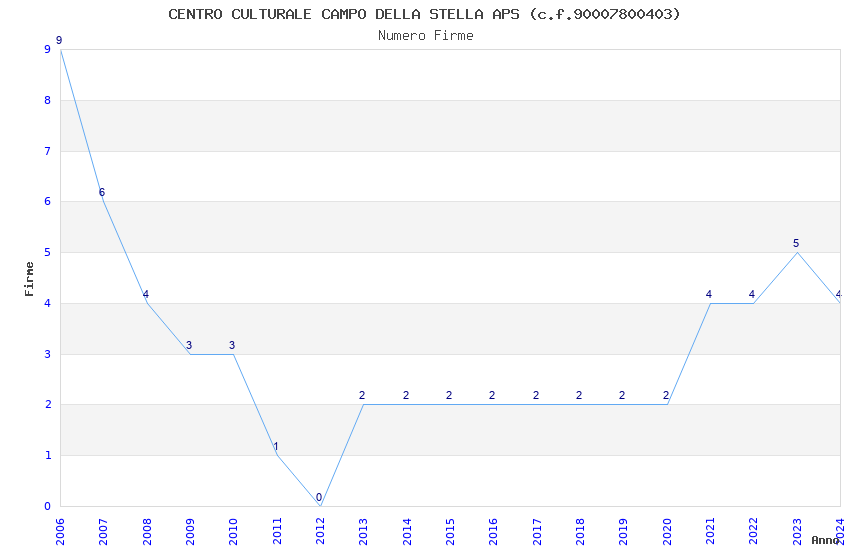Select the 2014 year label
Viewport: 850px width, 550px height.
407,532
